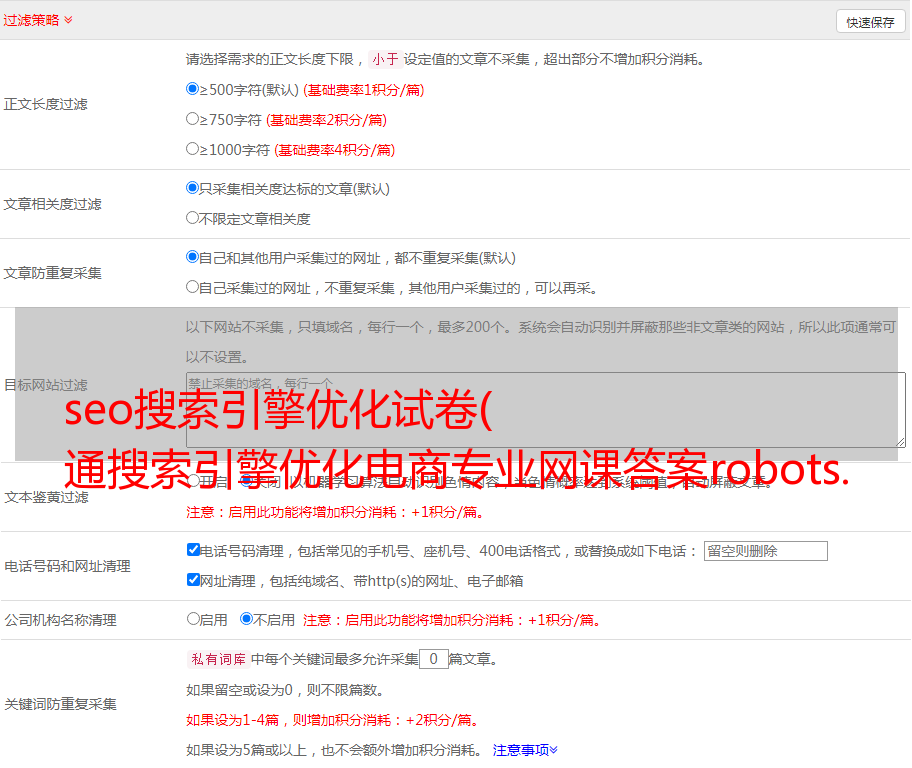Click the 禁止采集的域名 textarea
Screen dimensions: 912x768
point(545,409)
